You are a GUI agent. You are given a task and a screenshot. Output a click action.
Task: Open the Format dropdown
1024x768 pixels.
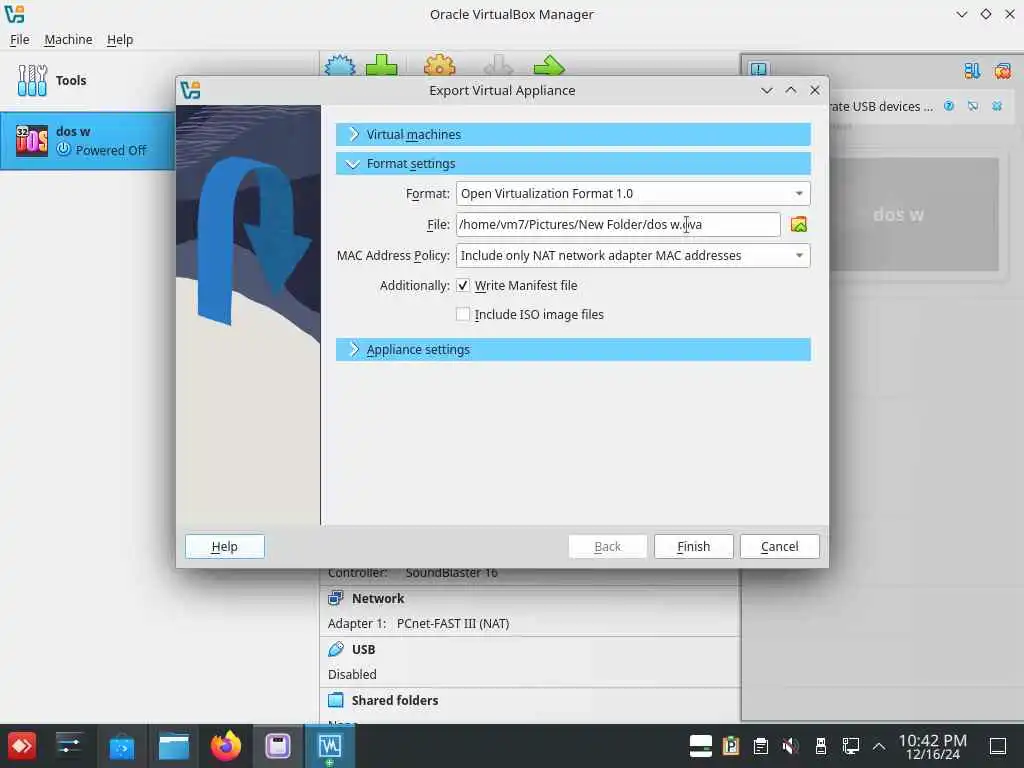click(633, 193)
